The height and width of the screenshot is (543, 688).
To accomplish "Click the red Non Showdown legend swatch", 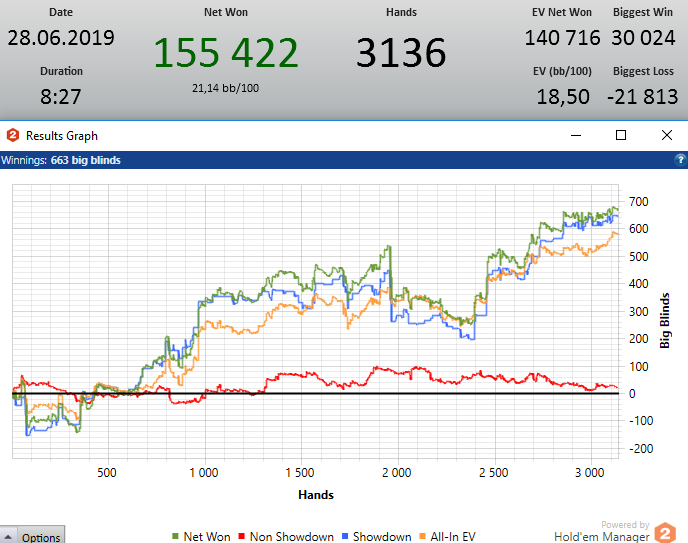I will pos(241,536).
